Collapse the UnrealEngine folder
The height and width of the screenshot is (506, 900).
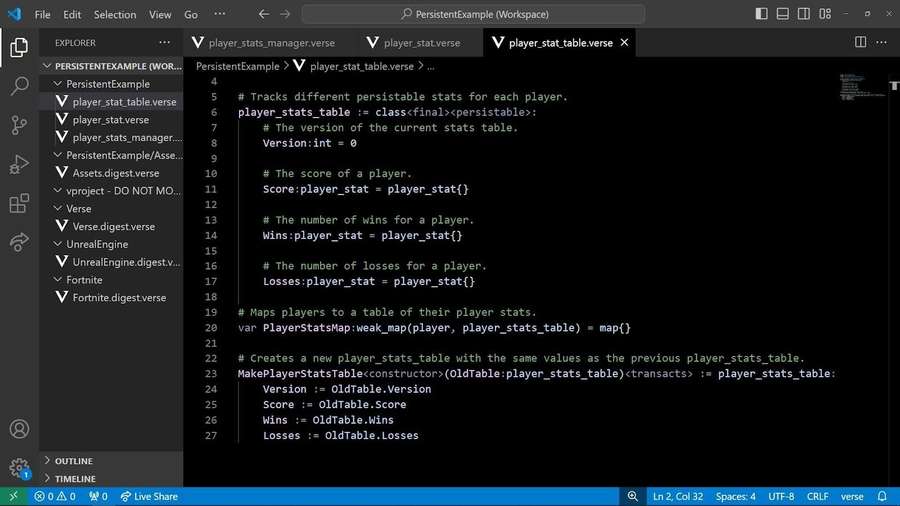tap(97, 244)
